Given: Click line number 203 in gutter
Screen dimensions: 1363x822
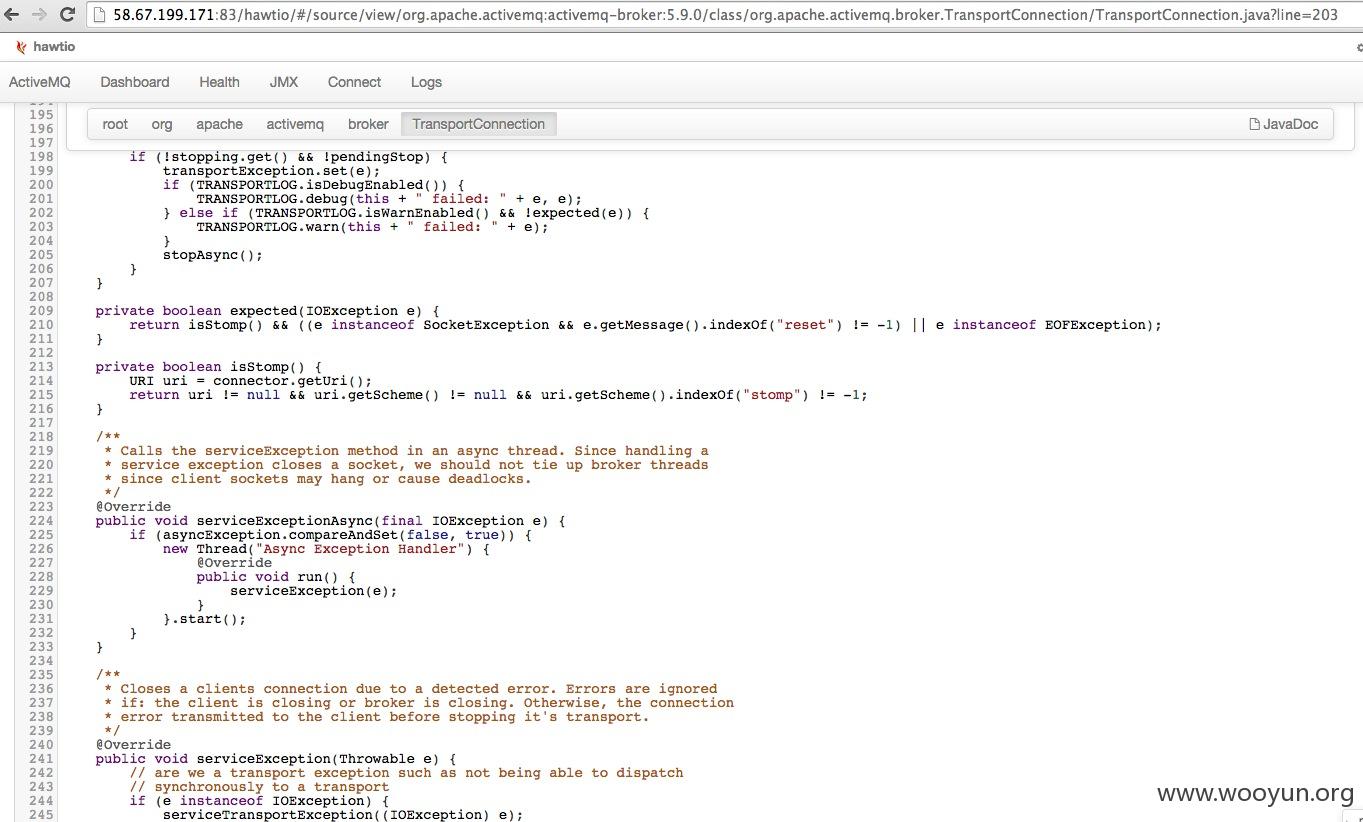Looking at the screenshot, I should pos(41,226).
